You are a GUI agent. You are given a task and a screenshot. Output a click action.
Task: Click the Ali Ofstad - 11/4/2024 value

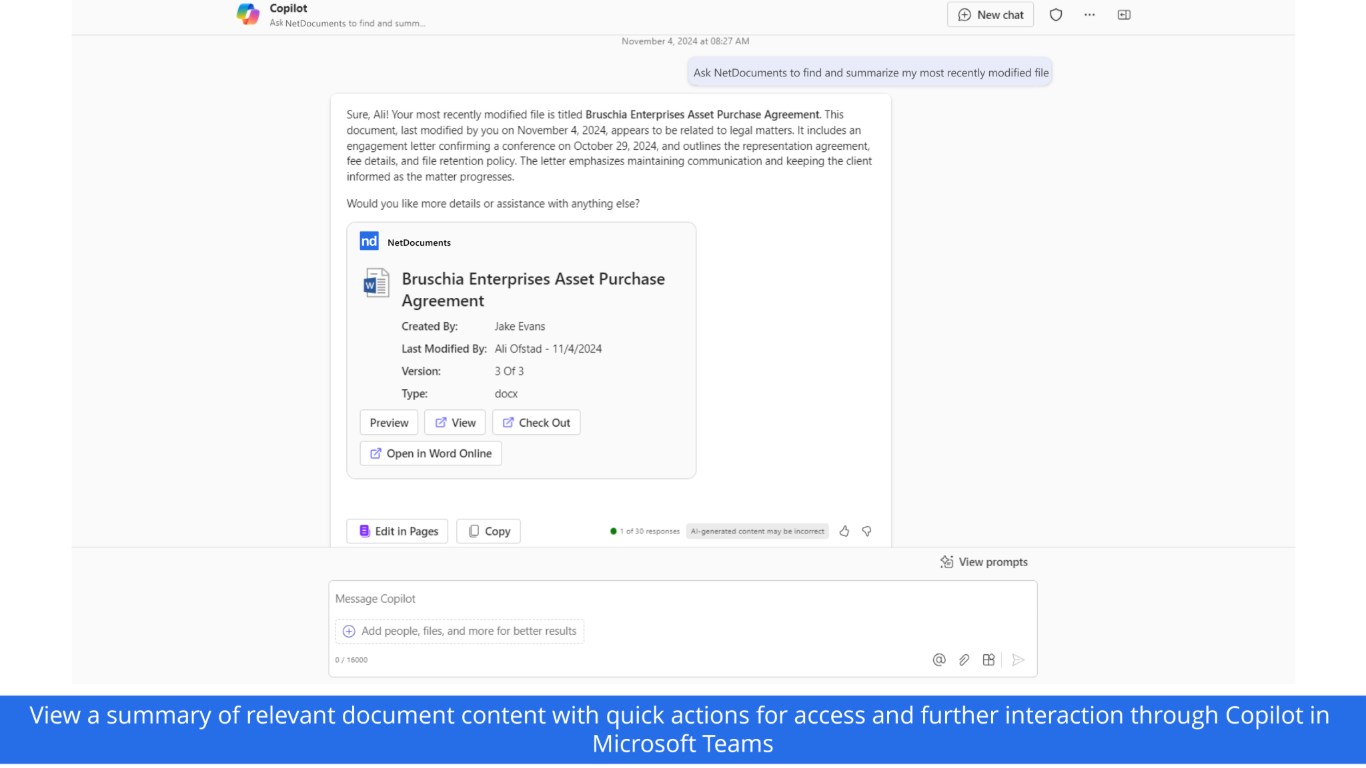(548, 349)
